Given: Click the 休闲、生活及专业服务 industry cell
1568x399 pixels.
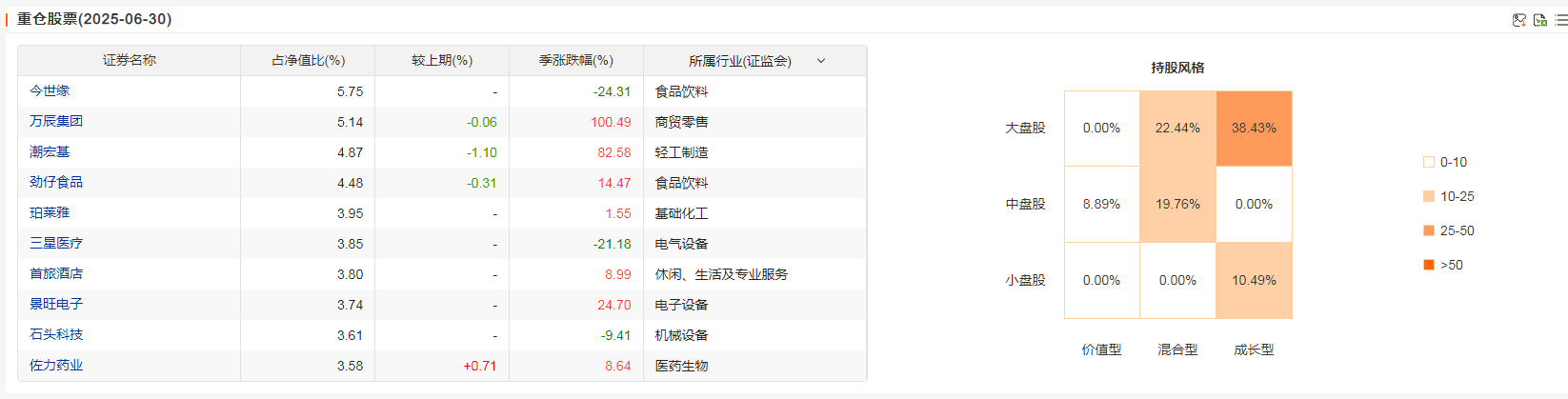Looking at the screenshot, I should [x=721, y=274].
